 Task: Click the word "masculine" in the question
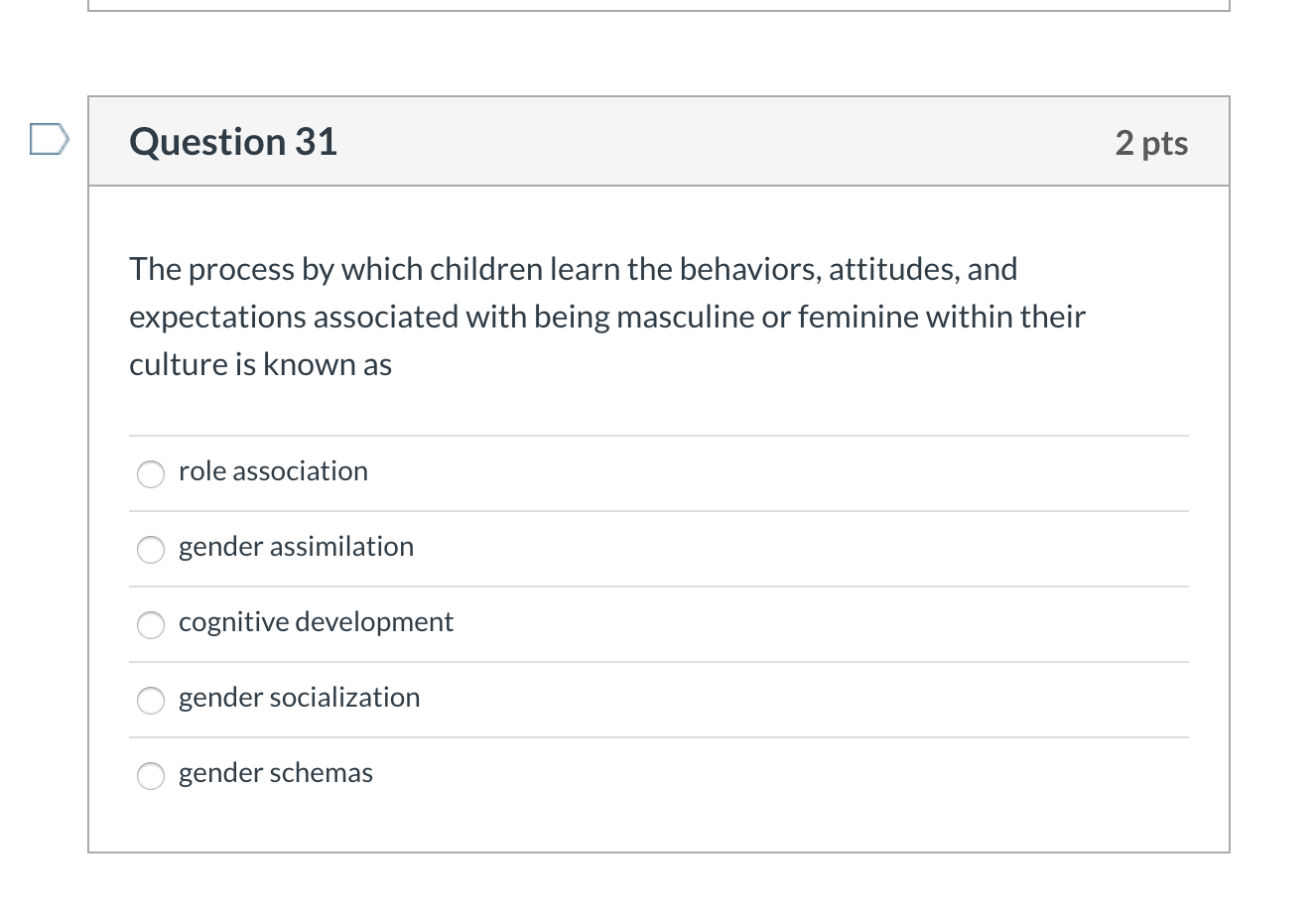click(684, 318)
